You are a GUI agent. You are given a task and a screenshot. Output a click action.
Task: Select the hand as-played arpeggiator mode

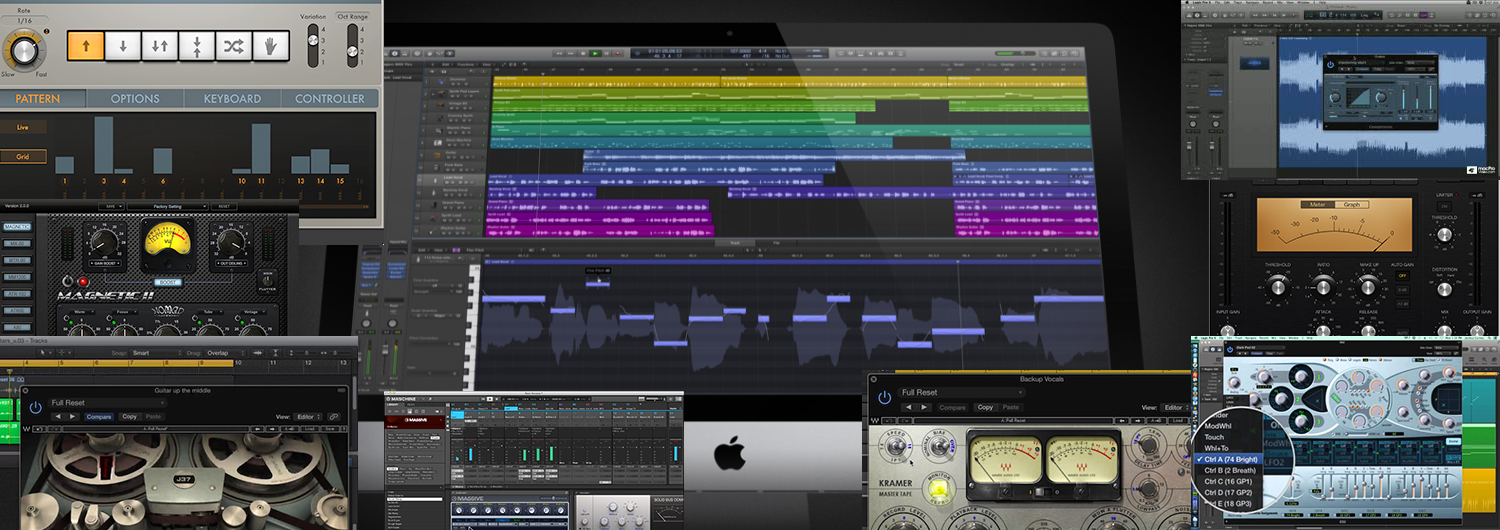point(271,46)
